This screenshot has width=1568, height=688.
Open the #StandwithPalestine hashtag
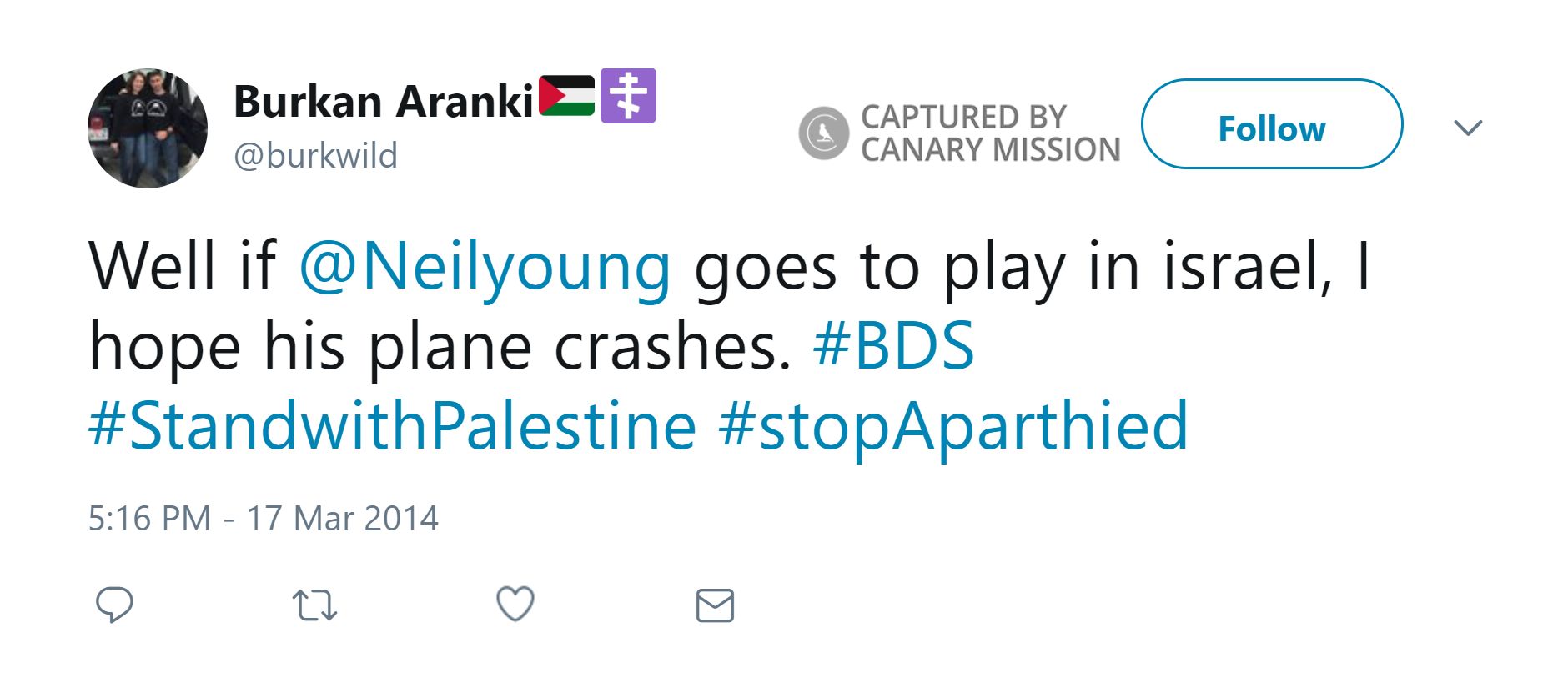click(392, 425)
